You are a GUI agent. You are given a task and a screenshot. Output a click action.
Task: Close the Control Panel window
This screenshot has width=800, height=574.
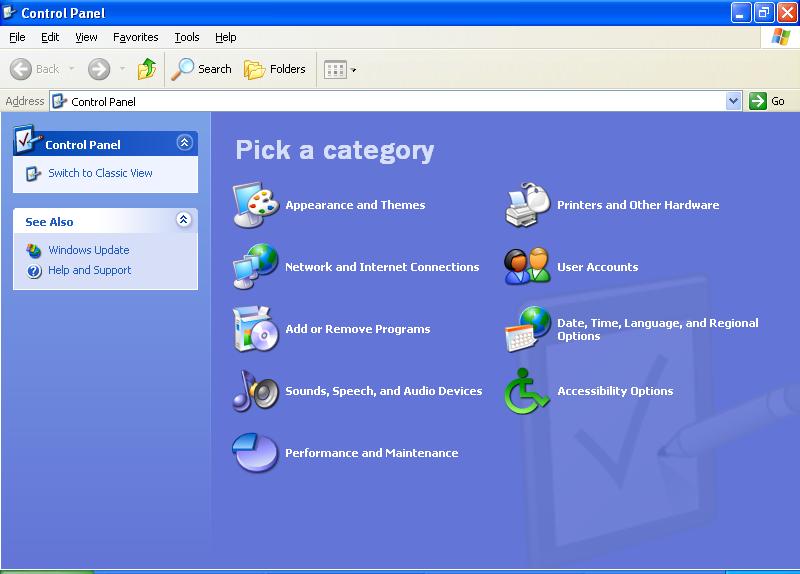[787, 13]
